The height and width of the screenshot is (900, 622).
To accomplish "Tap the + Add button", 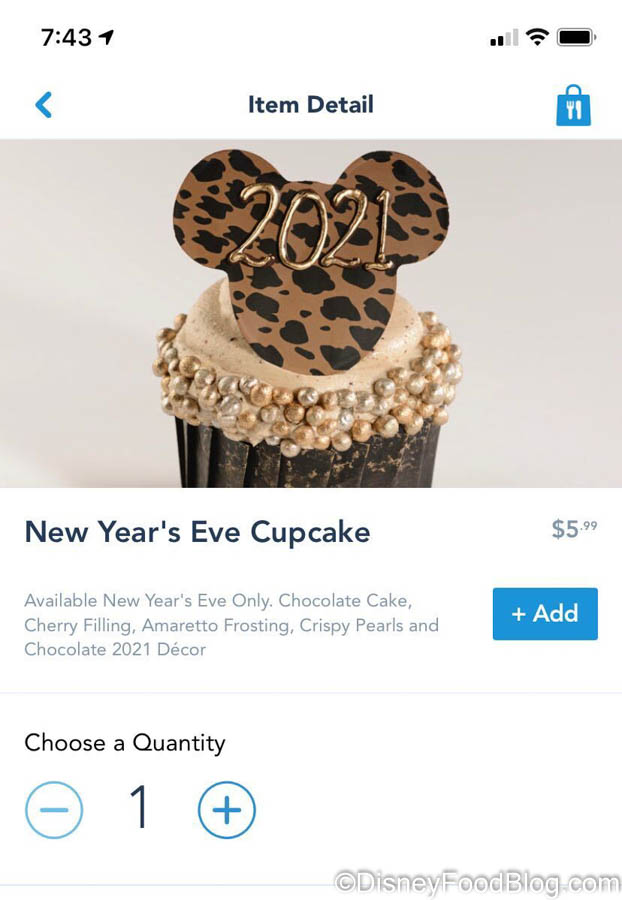I will tap(545, 614).
